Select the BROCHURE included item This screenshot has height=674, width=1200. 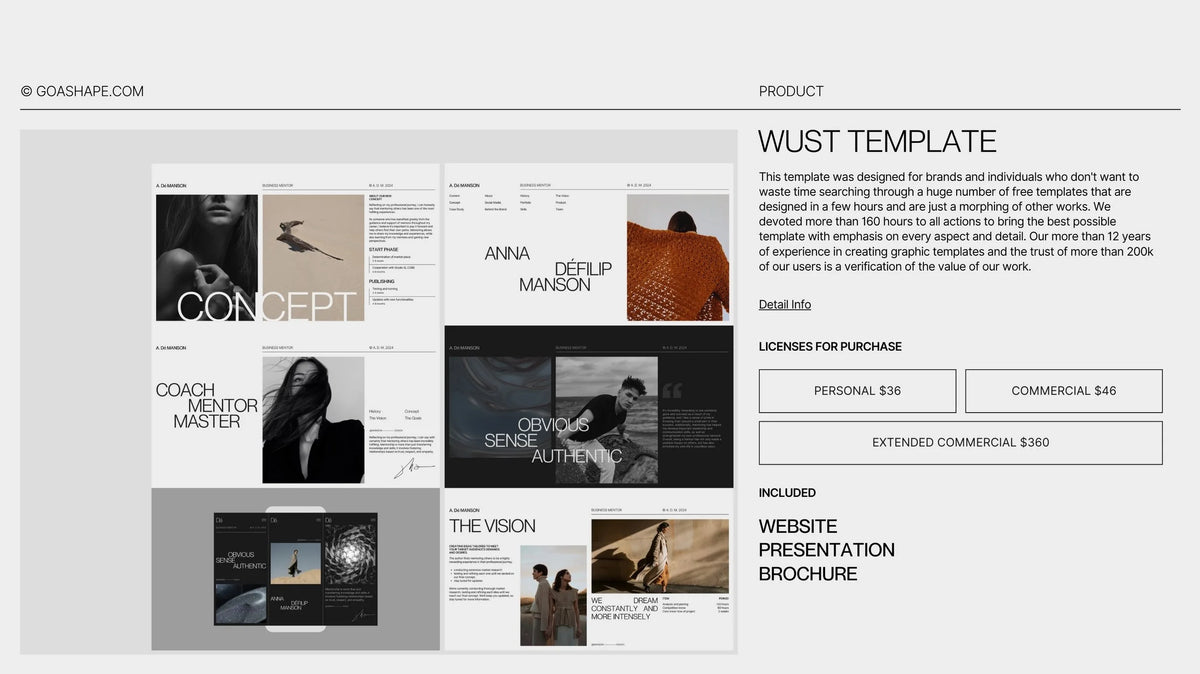[808, 574]
